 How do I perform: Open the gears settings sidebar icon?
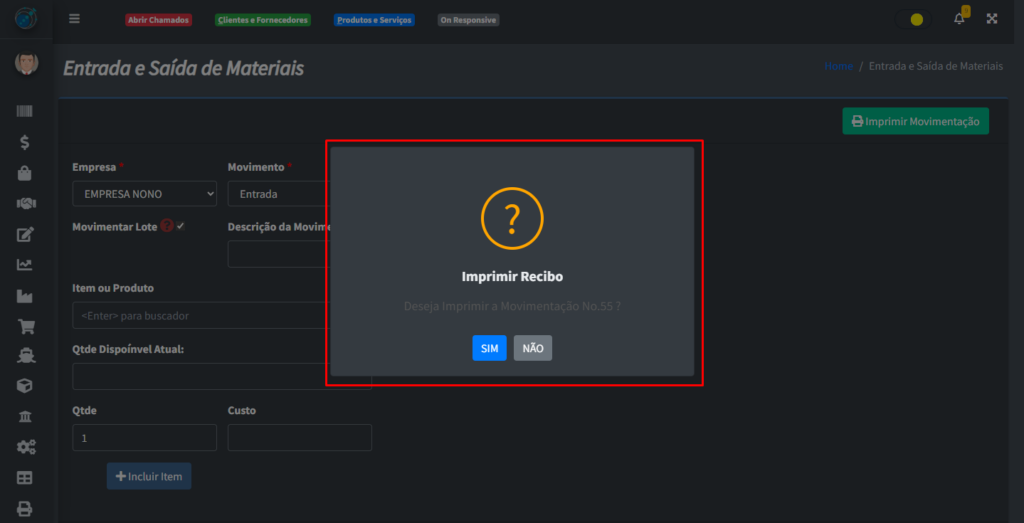click(x=25, y=447)
